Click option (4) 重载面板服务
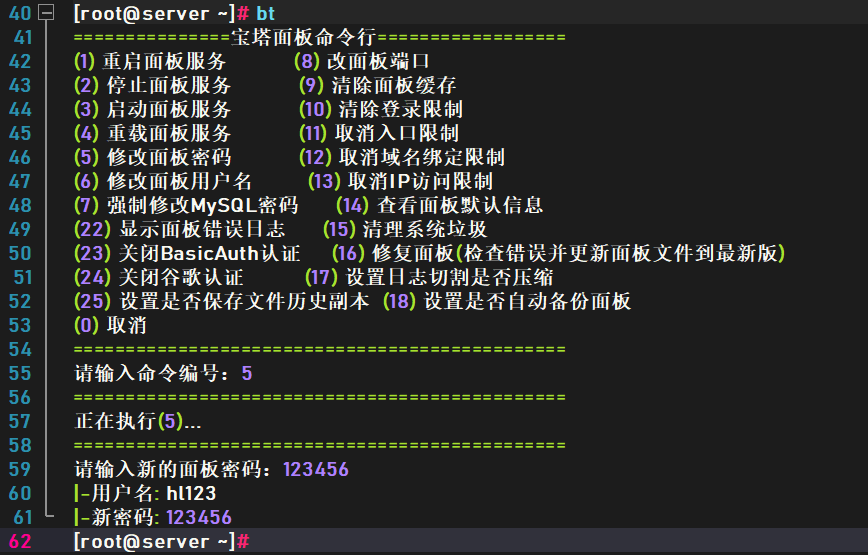This screenshot has height=555, width=868. [x=152, y=133]
